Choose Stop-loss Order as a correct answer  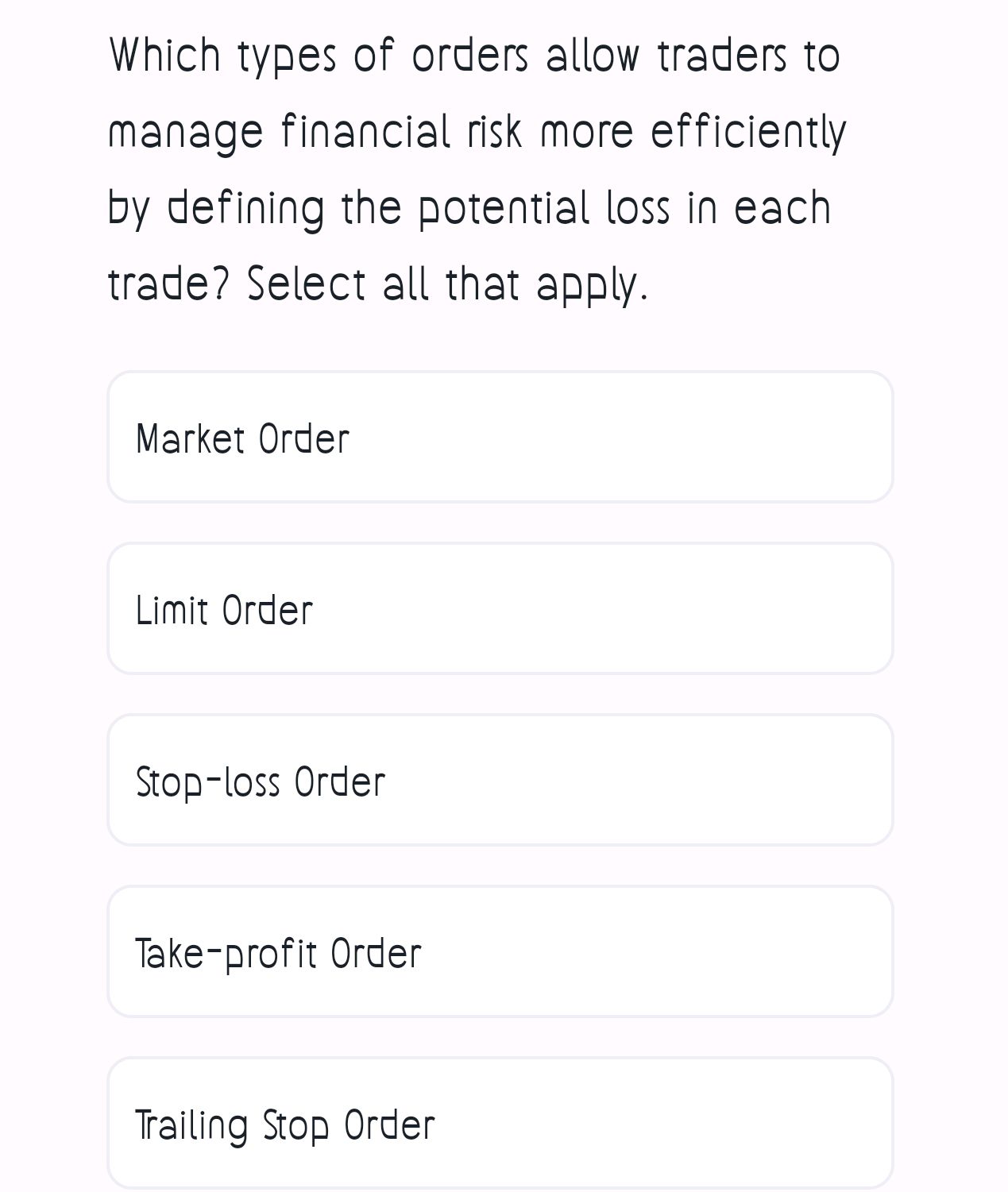coord(500,779)
